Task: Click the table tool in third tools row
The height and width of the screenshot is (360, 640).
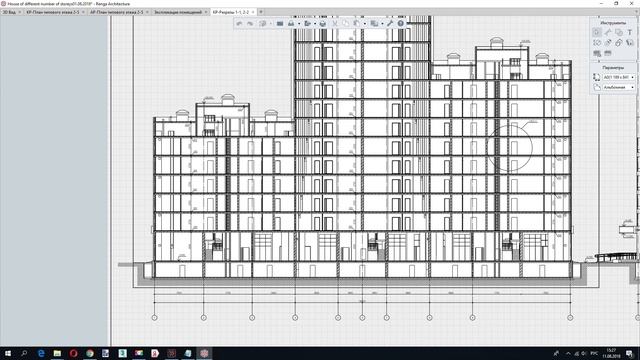Action: [x=597, y=53]
